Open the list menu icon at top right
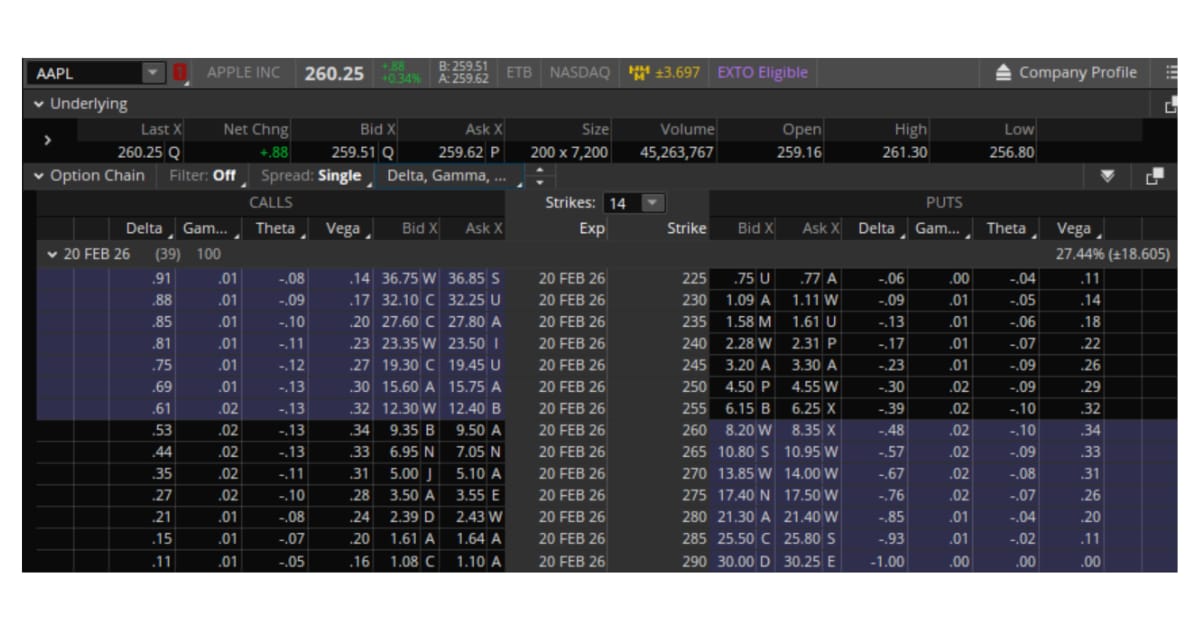Image resolution: width=1200 pixels, height=630 pixels. coord(1172,73)
